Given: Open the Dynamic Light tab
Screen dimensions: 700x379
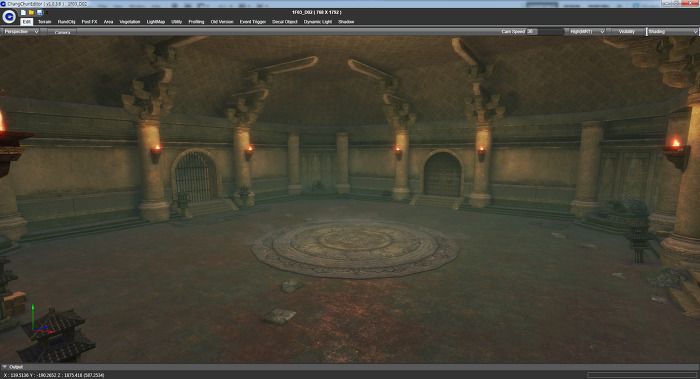Looking at the screenshot, I should [x=318, y=21].
